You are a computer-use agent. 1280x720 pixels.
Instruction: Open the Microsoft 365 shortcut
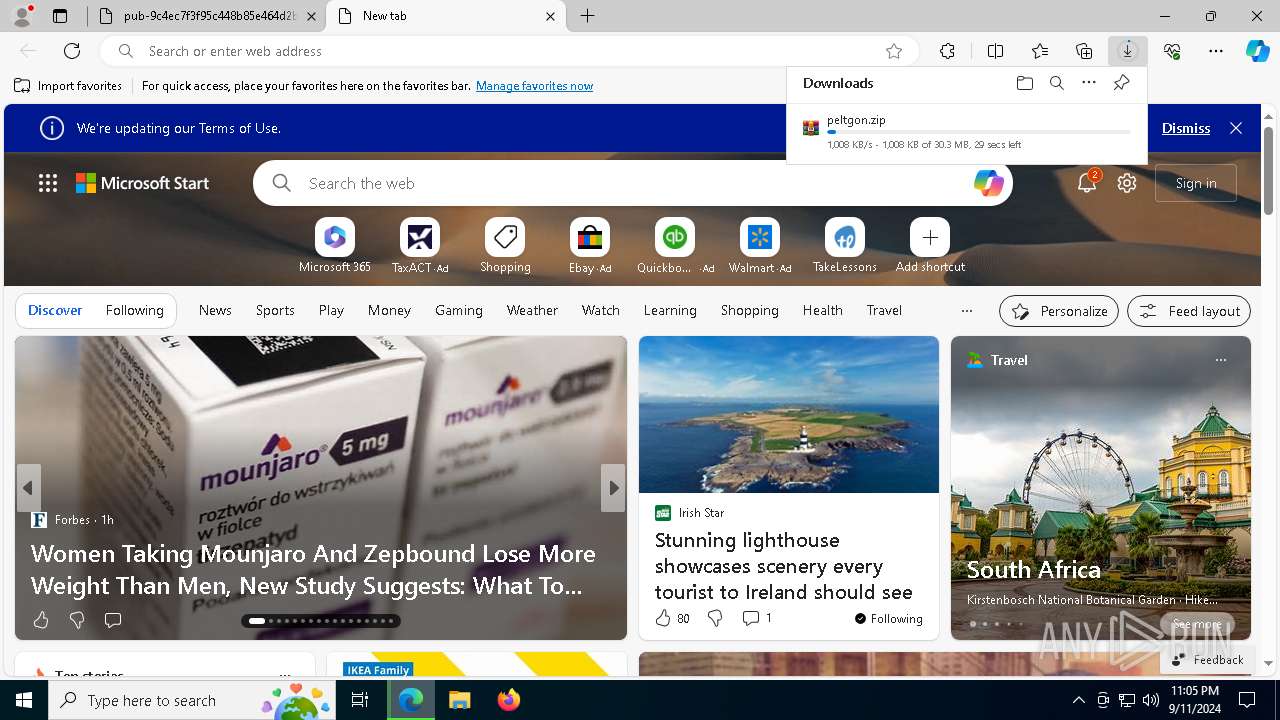click(335, 246)
